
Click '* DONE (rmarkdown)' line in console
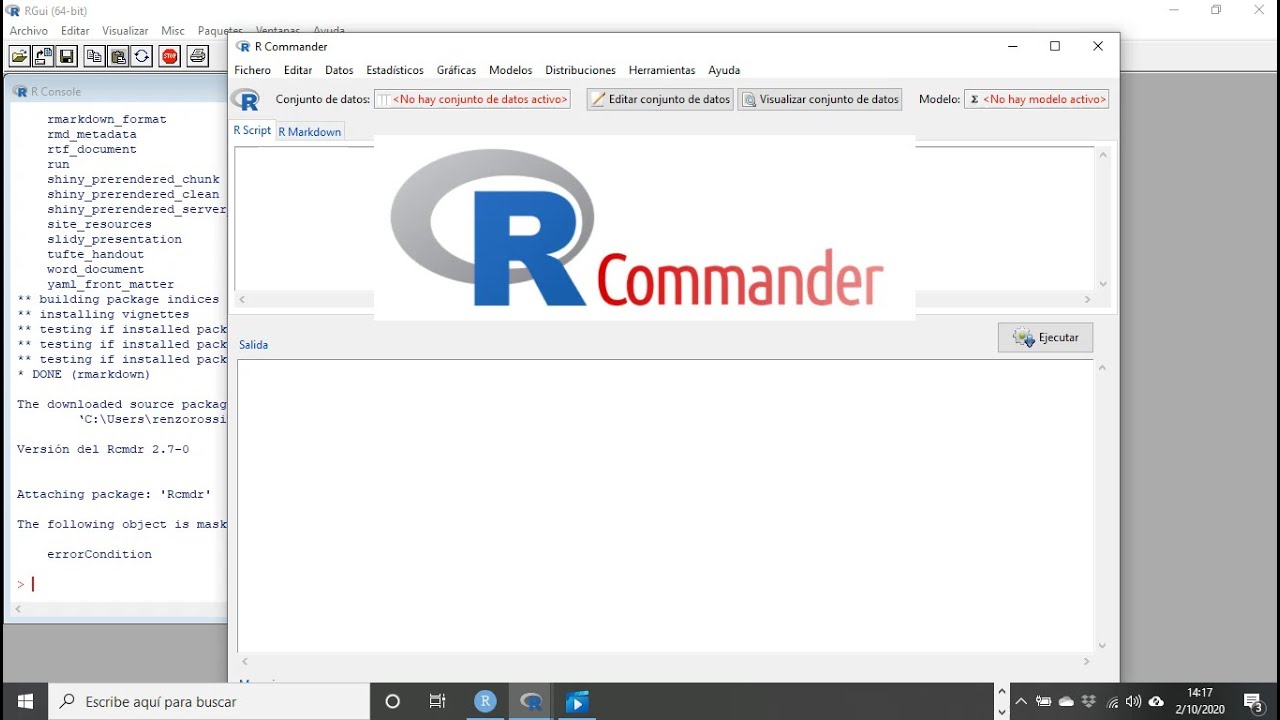click(84, 375)
